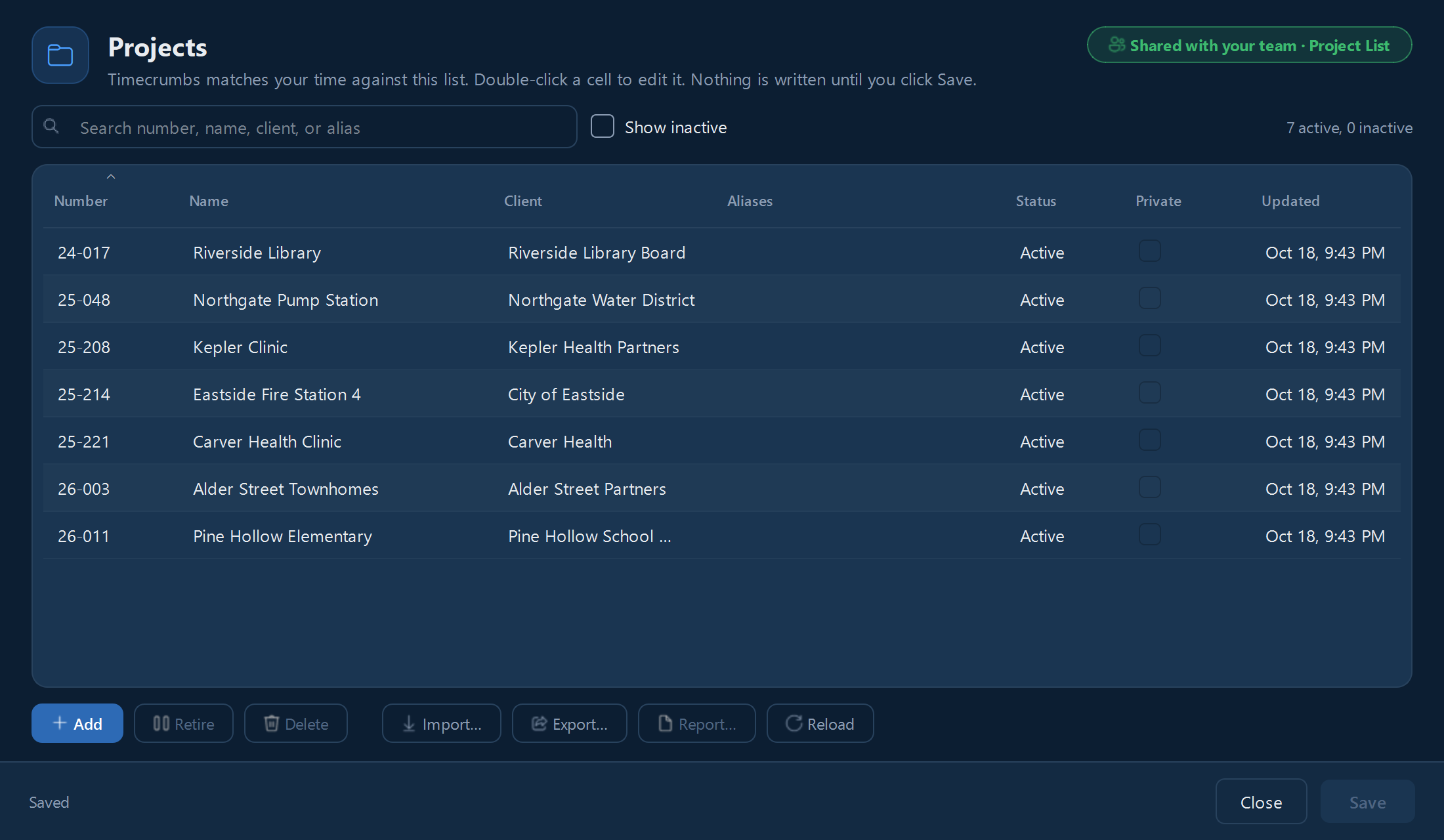This screenshot has height=840, width=1444.
Task: Click the Delete button
Action: coord(296,723)
